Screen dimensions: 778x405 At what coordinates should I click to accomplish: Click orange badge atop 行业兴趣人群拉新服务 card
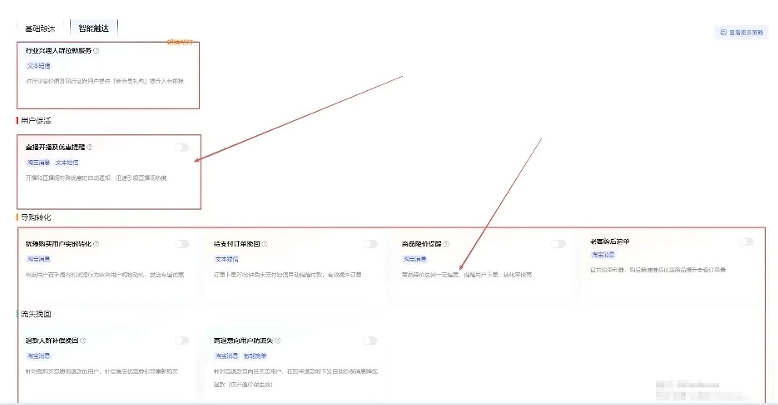point(180,42)
